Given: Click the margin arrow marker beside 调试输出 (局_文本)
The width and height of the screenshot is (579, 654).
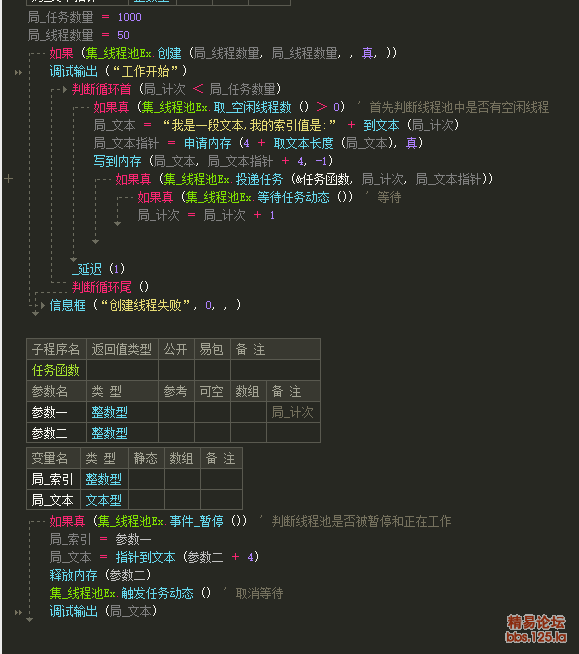Looking at the screenshot, I should point(18,612).
